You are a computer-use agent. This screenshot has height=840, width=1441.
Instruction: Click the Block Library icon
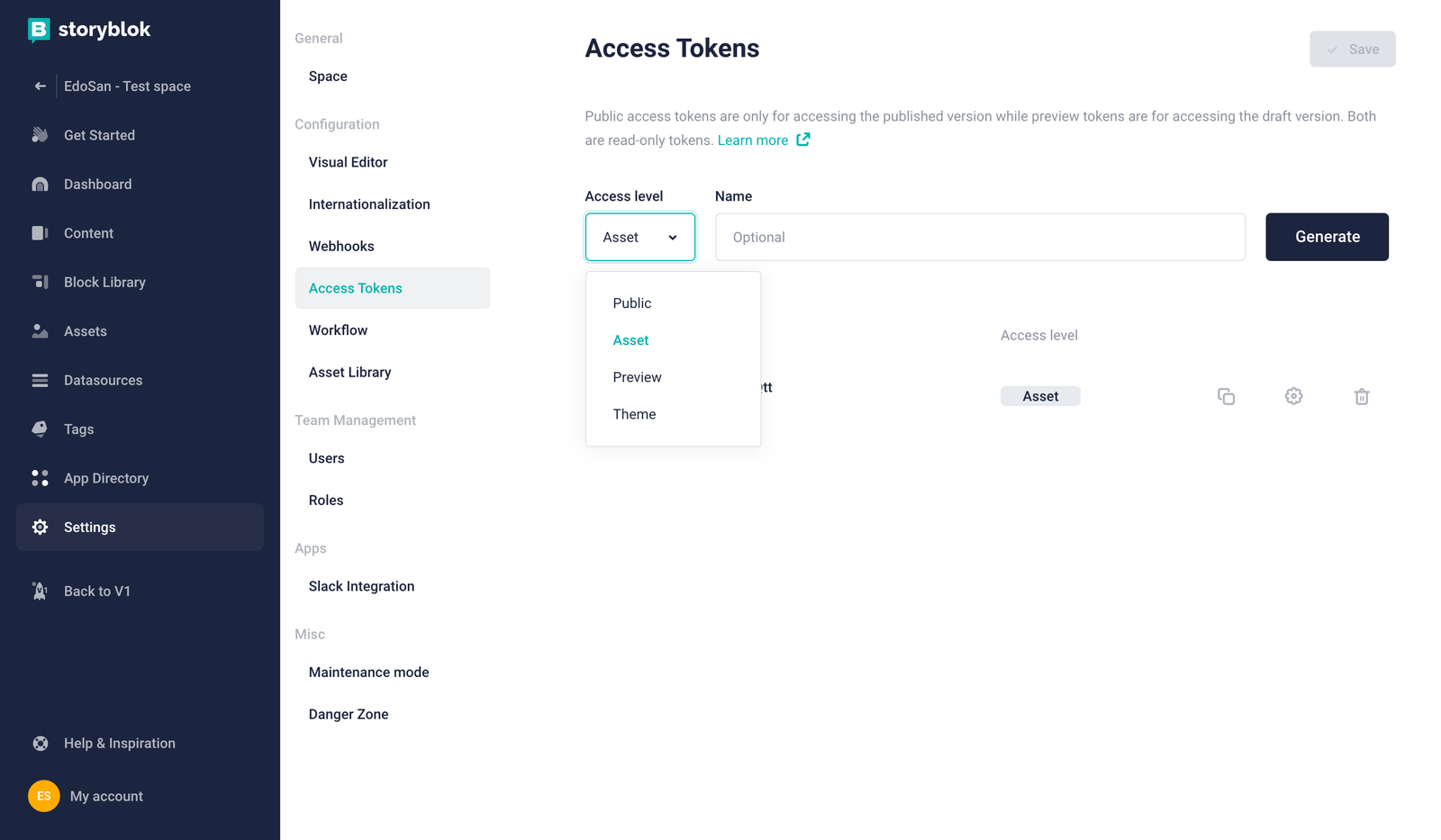pyautogui.click(x=40, y=282)
